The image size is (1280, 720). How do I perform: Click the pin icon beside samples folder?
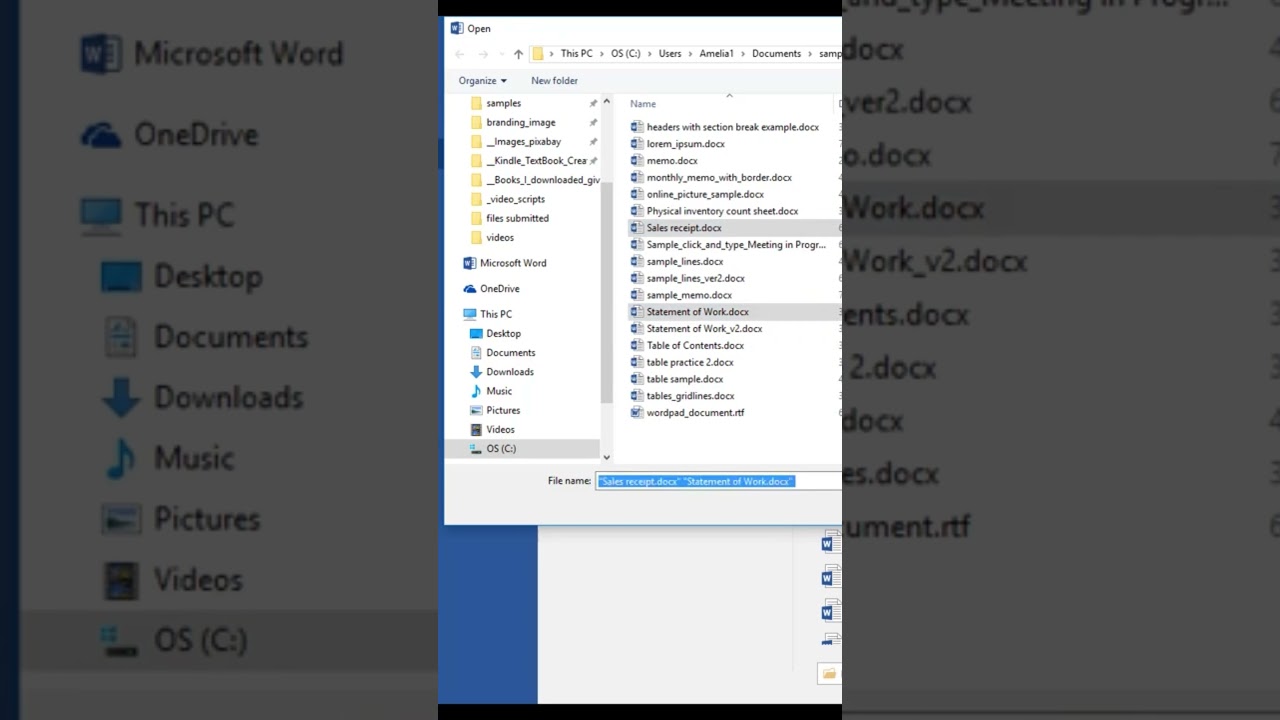pyautogui.click(x=593, y=104)
